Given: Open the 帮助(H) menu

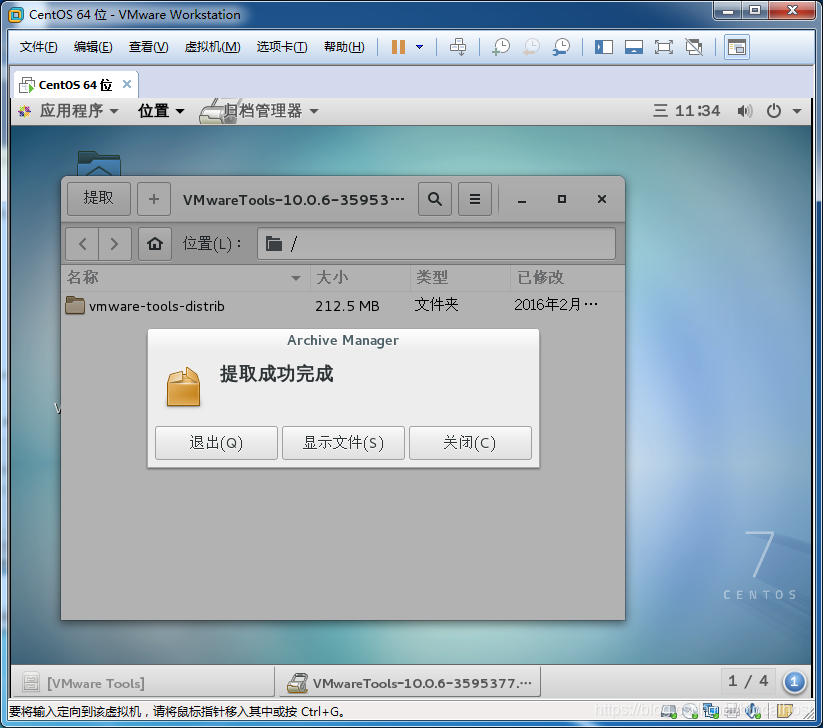Looking at the screenshot, I should click(x=344, y=47).
